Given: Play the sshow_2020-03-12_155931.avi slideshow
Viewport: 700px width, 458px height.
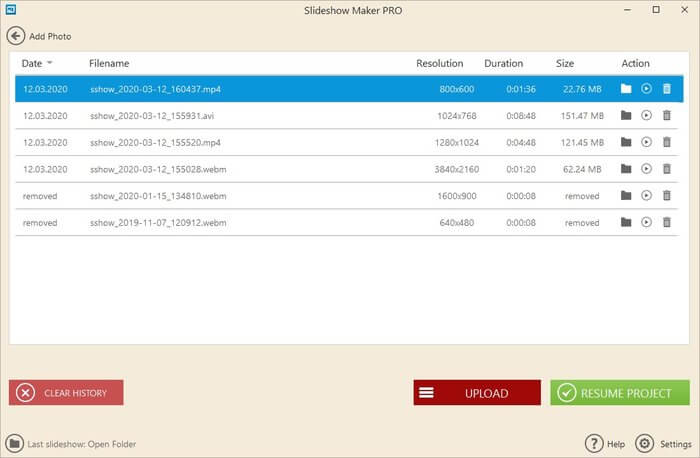Looking at the screenshot, I should click(646, 116).
